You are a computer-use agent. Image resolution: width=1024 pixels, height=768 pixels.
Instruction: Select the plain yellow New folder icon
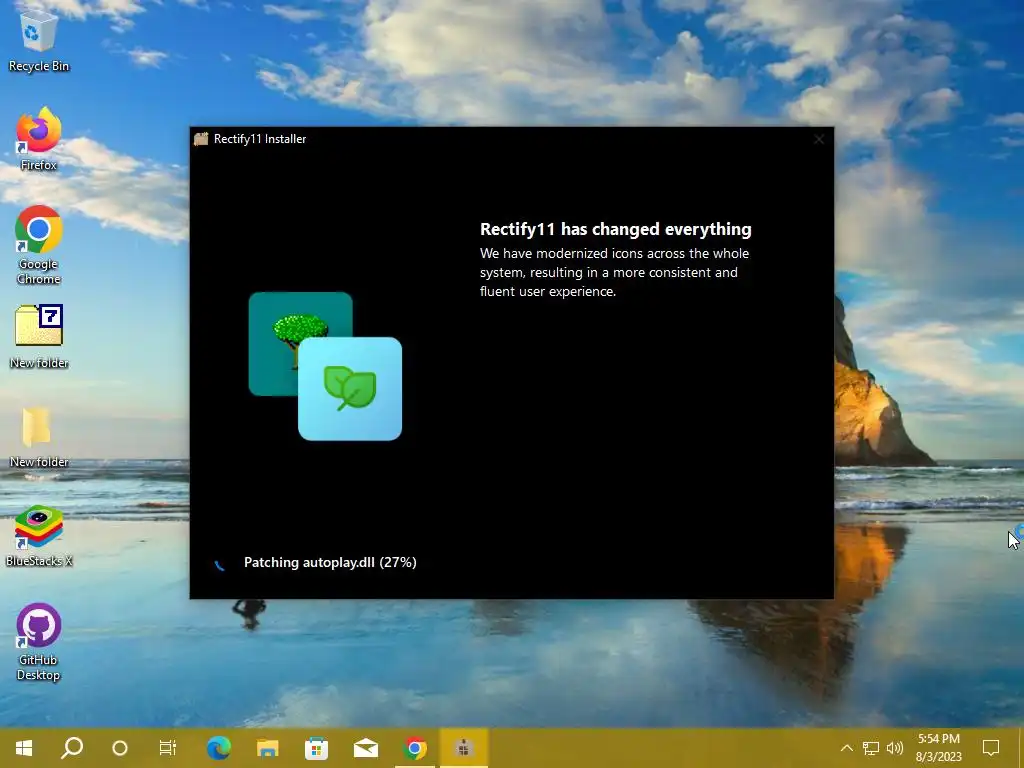[38, 436]
